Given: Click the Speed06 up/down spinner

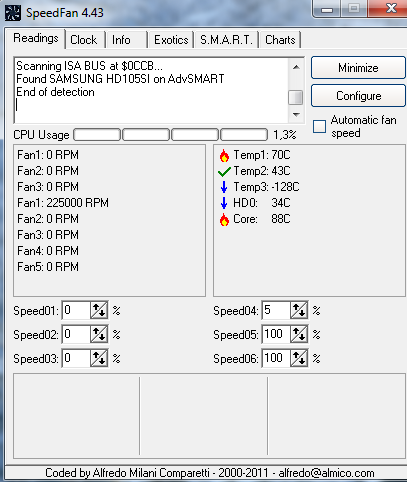Looking at the screenshot, I should coord(299,358).
